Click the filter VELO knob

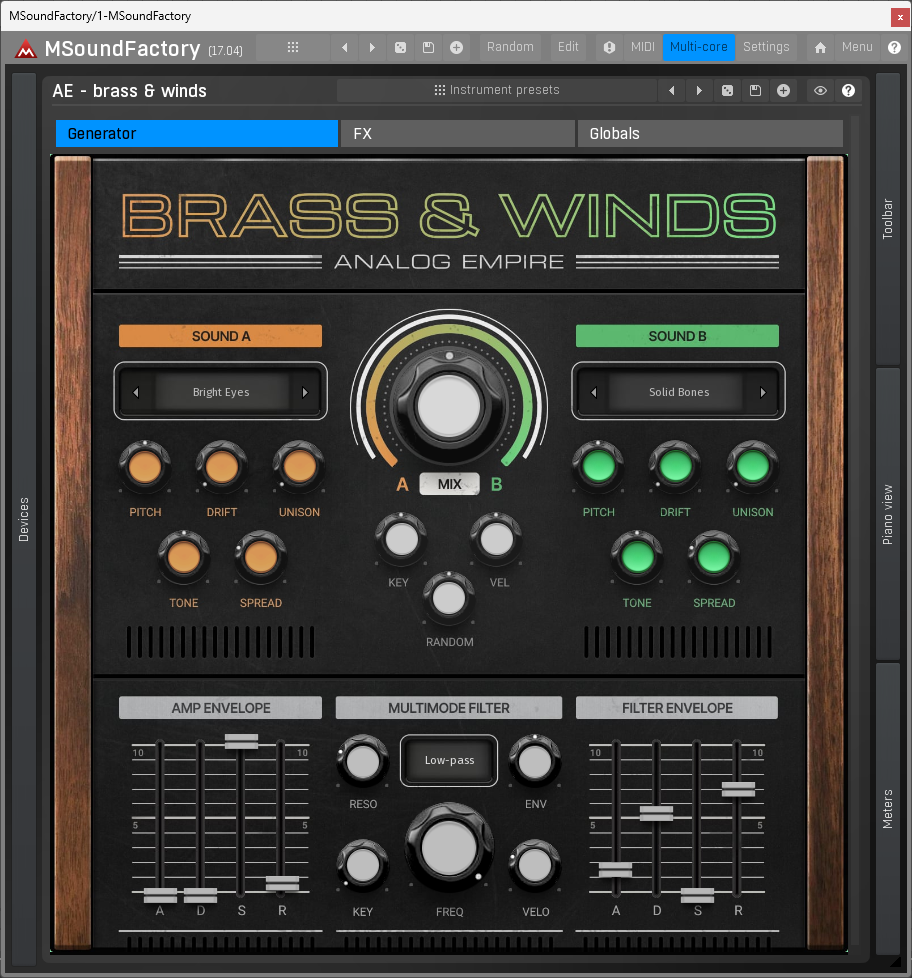535,866
